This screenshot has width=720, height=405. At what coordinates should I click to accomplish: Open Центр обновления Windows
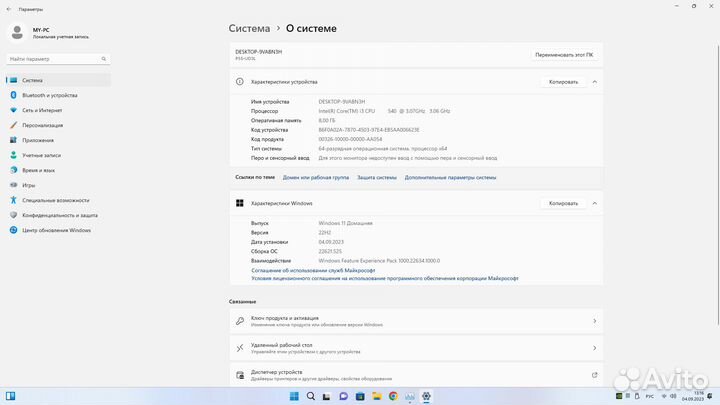coord(58,230)
